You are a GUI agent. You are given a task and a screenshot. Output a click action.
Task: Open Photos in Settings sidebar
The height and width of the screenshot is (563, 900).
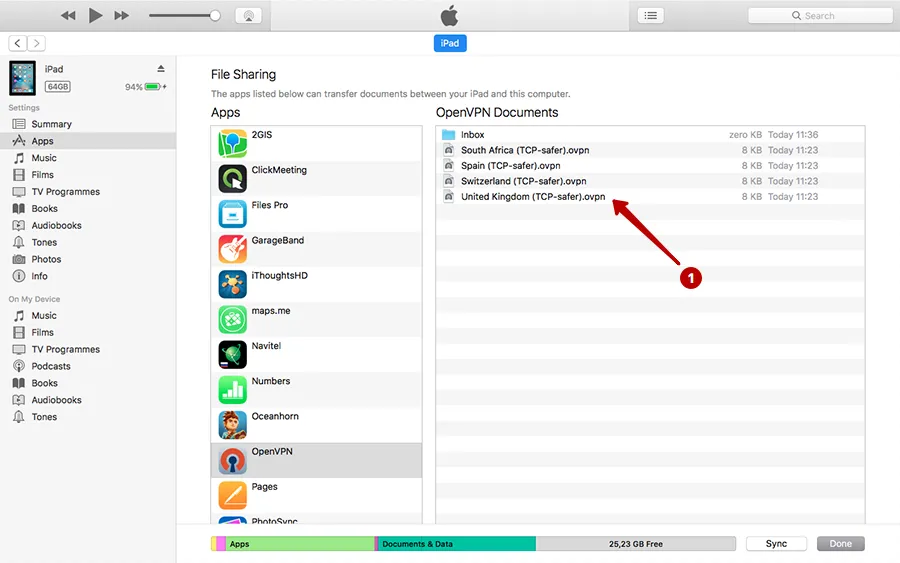[x=88, y=259]
